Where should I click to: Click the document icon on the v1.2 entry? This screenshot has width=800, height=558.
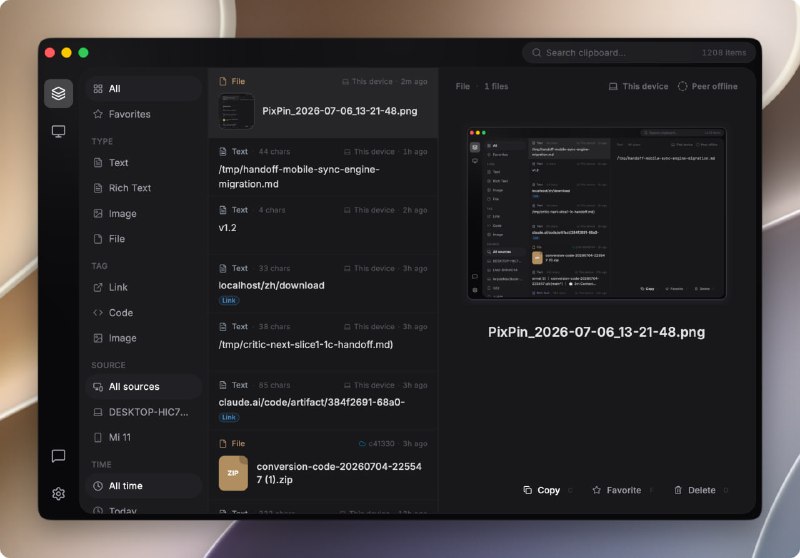(222, 210)
